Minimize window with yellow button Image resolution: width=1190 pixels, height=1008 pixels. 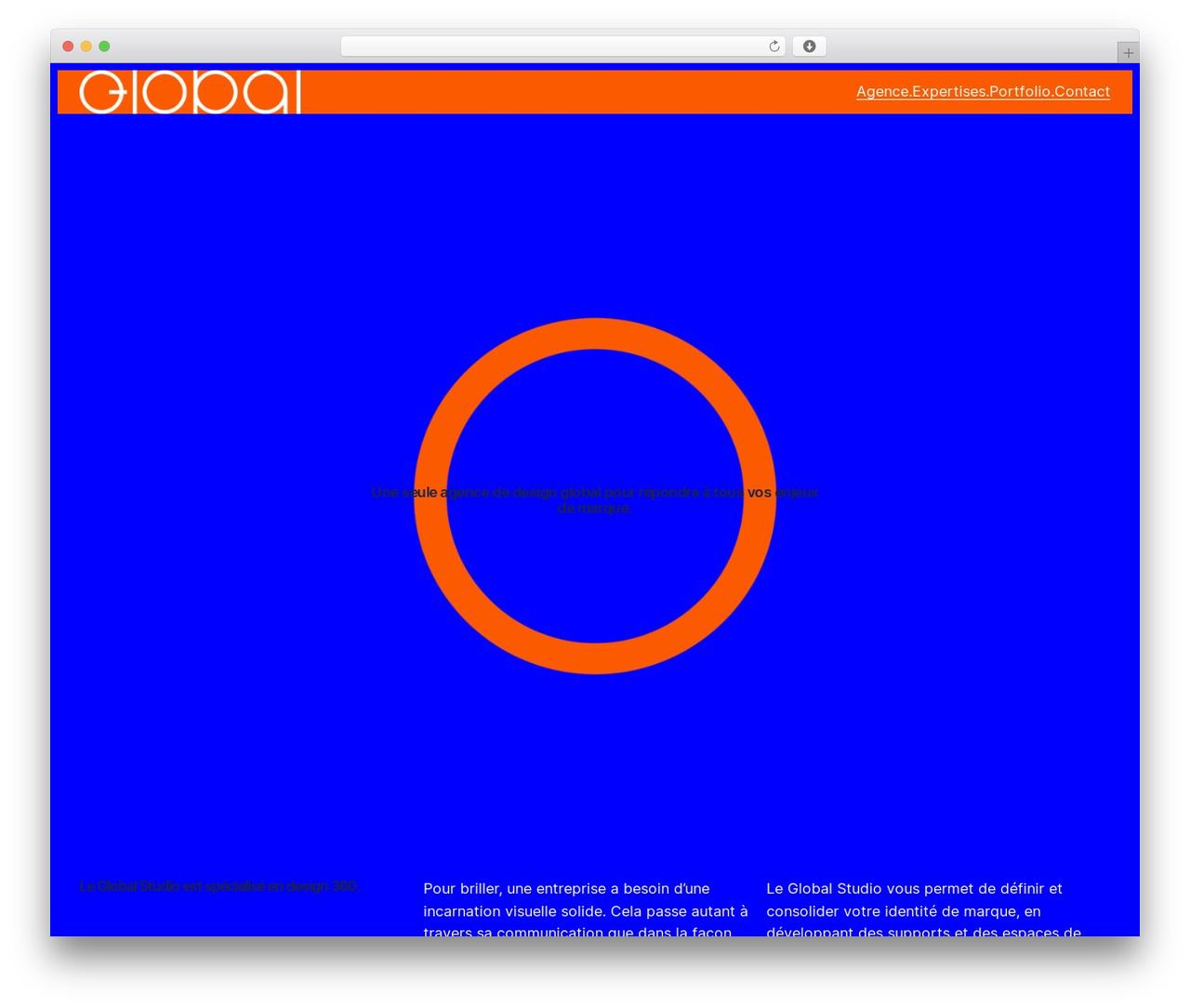coord(86,46)
